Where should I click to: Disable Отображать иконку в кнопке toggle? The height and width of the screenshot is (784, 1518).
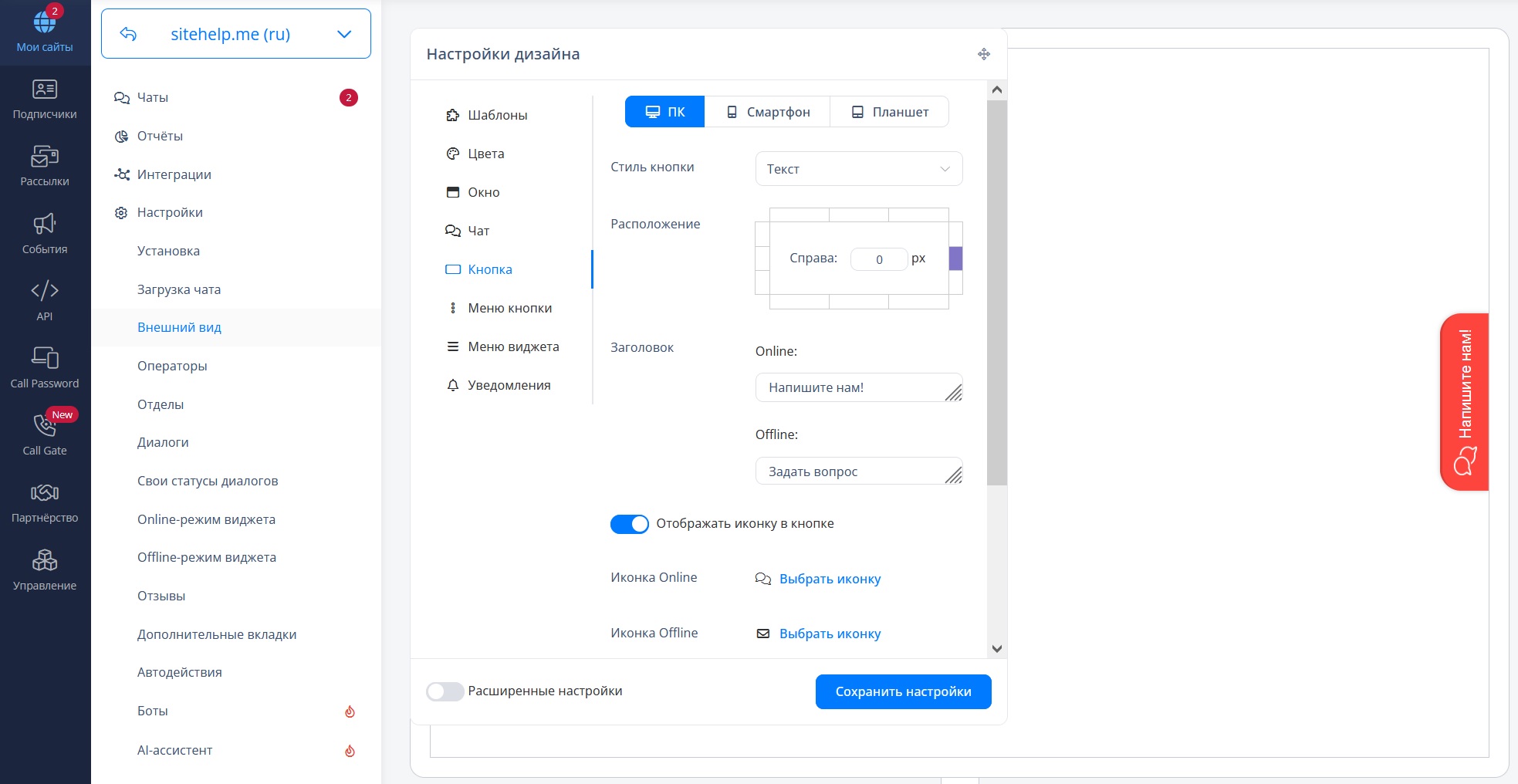point(629,524)
